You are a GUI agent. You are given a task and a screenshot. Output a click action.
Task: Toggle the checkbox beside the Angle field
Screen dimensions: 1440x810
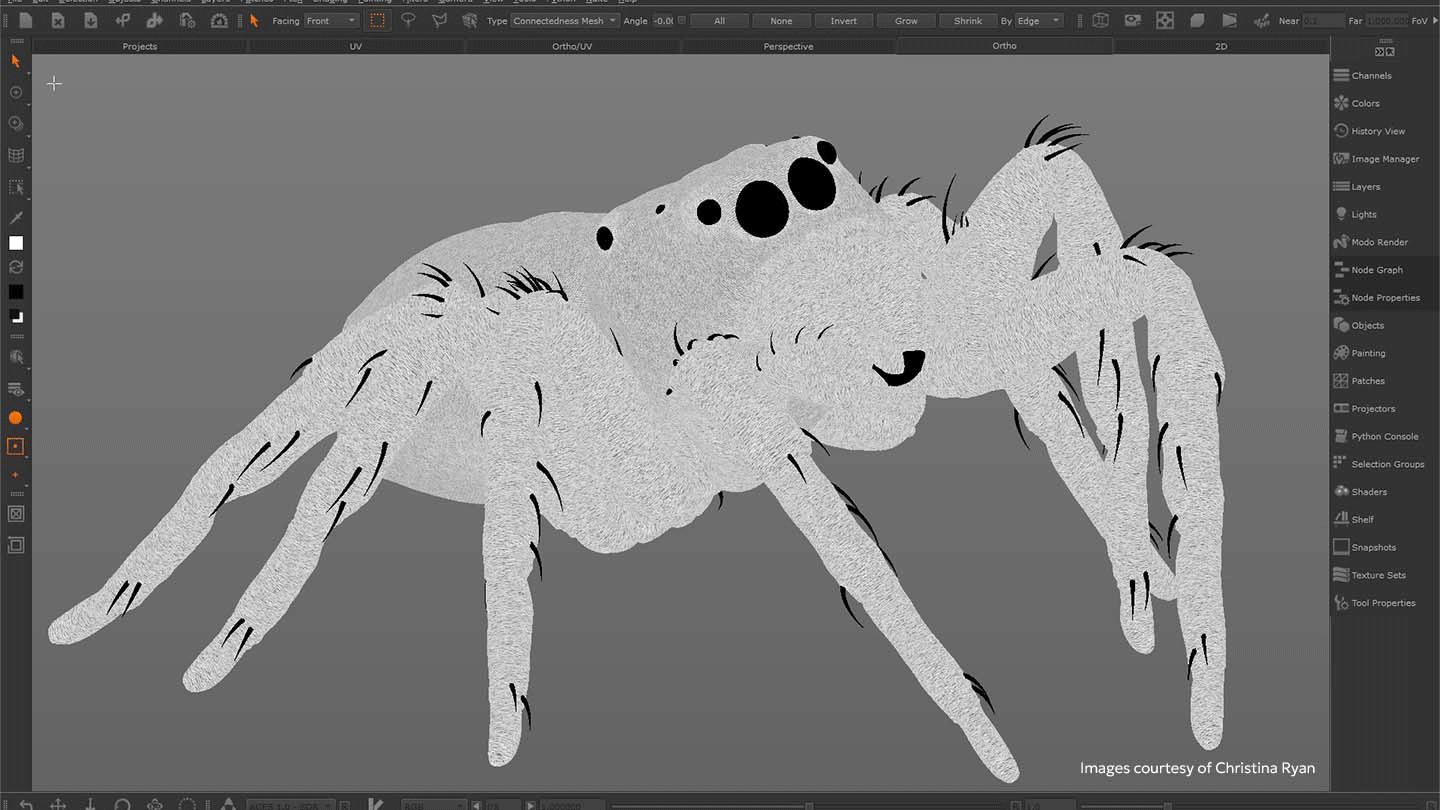(682, 20)
